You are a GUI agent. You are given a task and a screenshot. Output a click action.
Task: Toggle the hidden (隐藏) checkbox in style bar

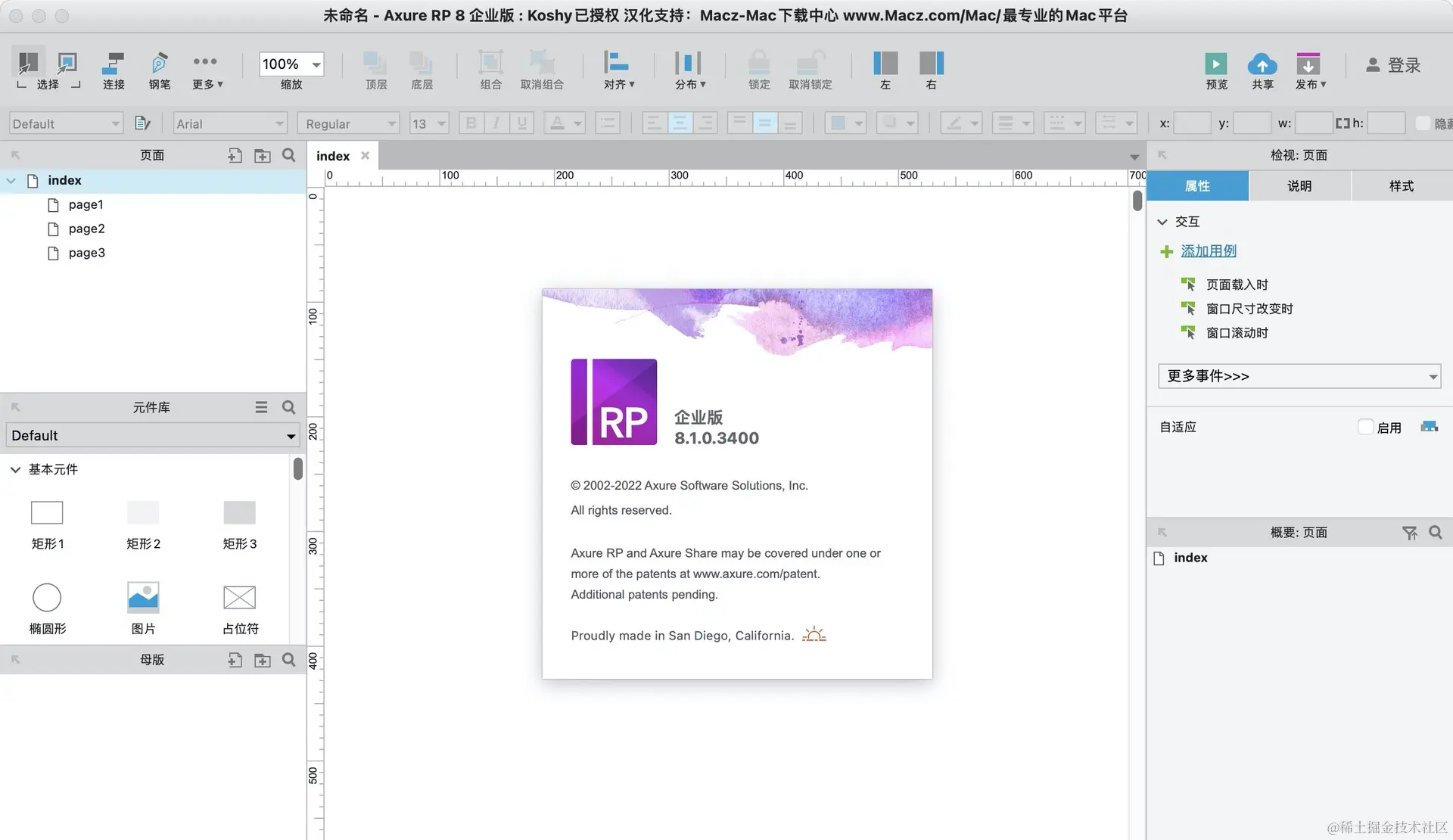[x=1422, y=123]
